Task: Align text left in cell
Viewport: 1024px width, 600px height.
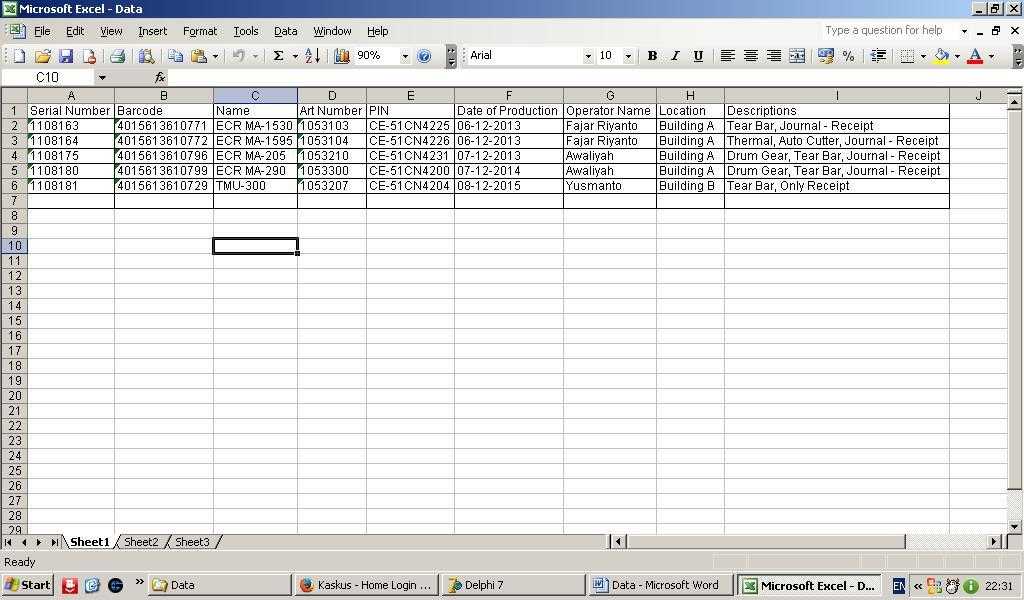Action: pos(728,56)
